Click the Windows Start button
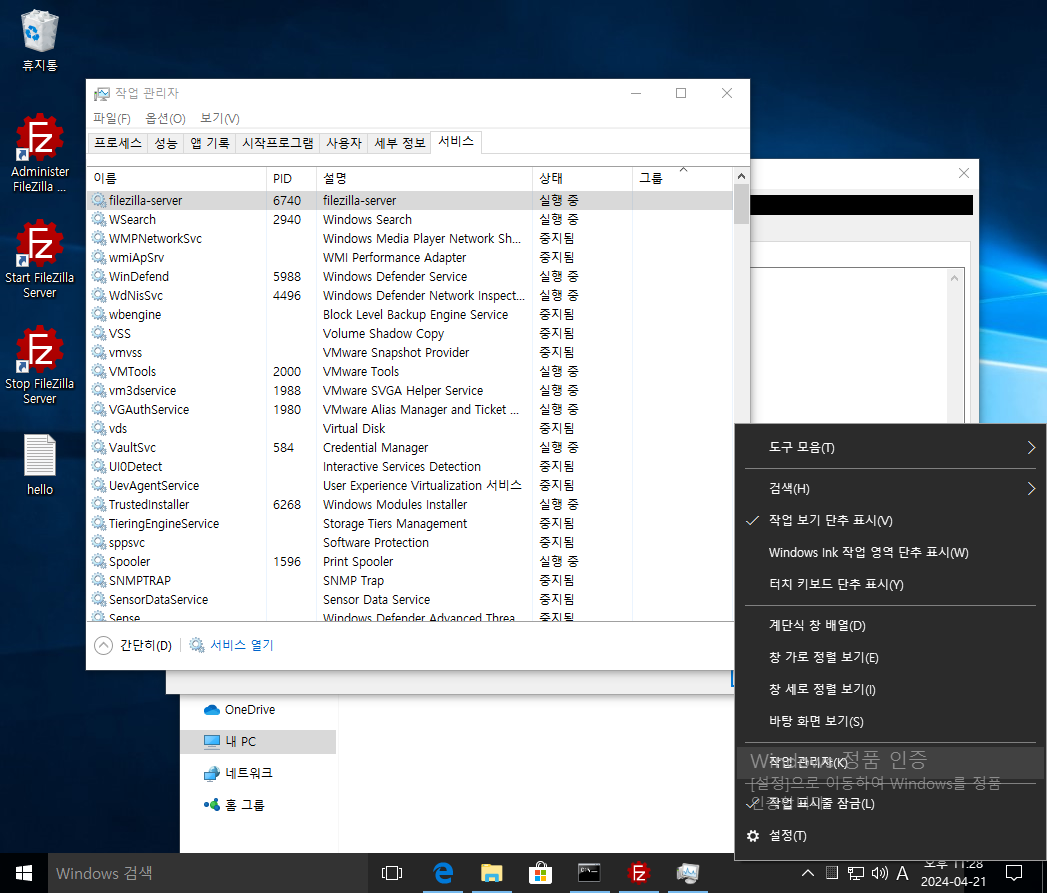Viewport: 1047px width, 893px height. (24, 873)
